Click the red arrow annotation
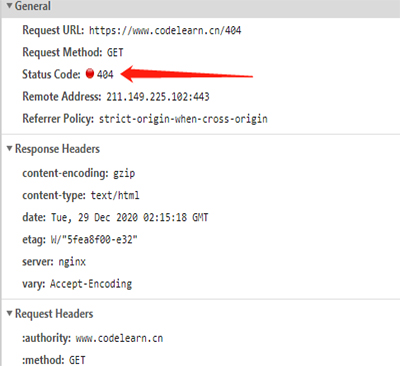This screenshot has height=366, width=400. point(187,74)
